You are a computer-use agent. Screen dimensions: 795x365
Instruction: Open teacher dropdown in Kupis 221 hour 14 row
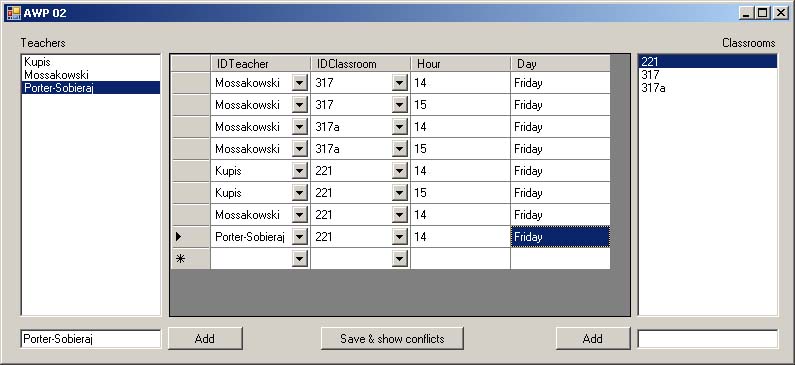[x=300, y=171]
